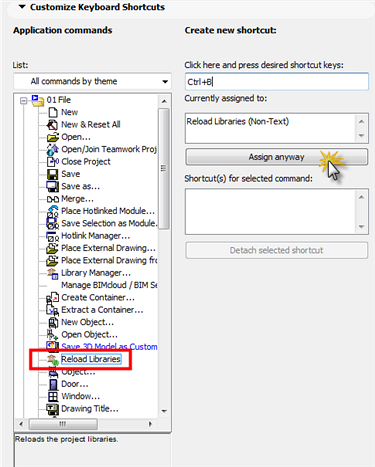Click the Open Object icon
This screenshot has height=467, width=375.
53,335
